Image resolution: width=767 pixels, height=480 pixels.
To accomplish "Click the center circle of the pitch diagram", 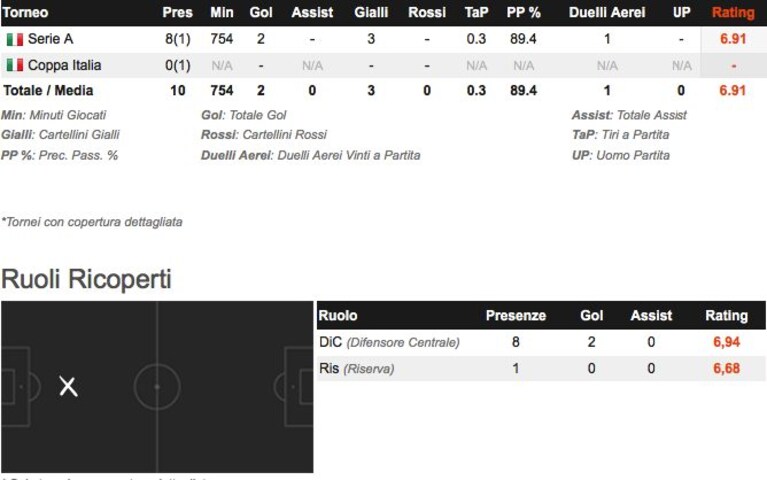I will (x=157, y=387).
